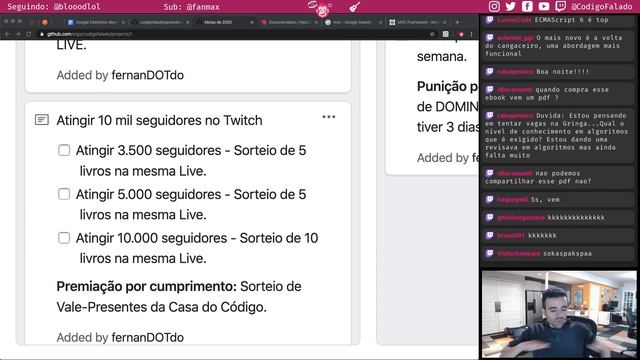Open fernanDOTdo link under the LIVE. card
Image resolution: width=640 pixels, height=360 pixels.
[147, 75]
